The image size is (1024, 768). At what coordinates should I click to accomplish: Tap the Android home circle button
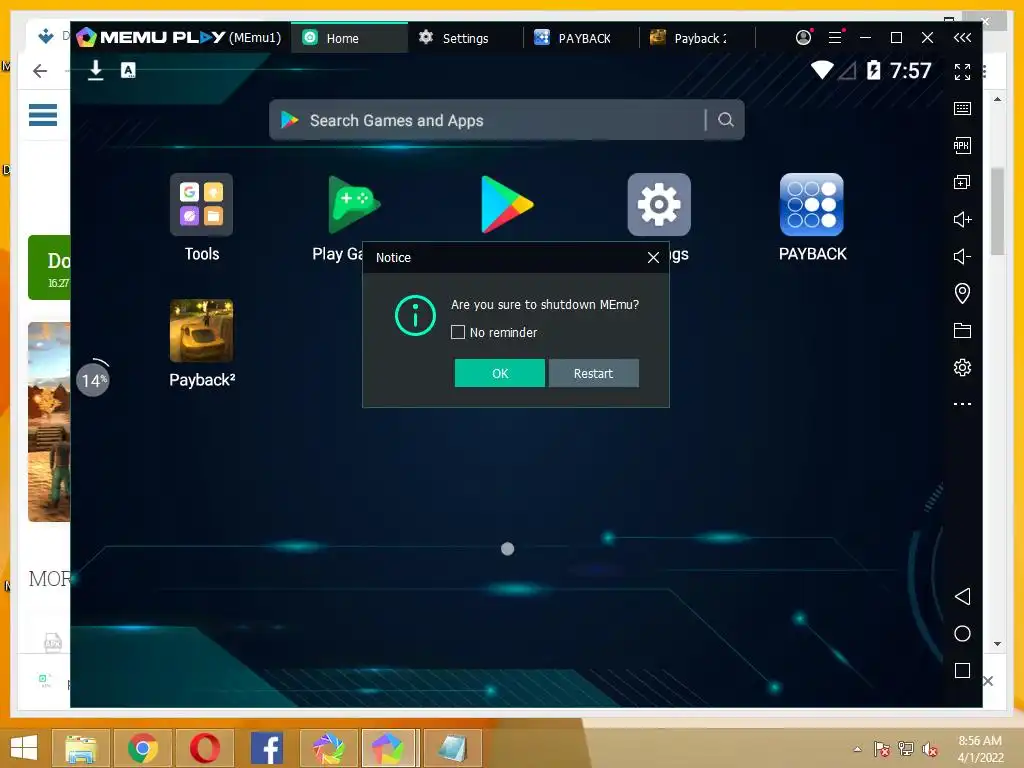tap(962, 633)
